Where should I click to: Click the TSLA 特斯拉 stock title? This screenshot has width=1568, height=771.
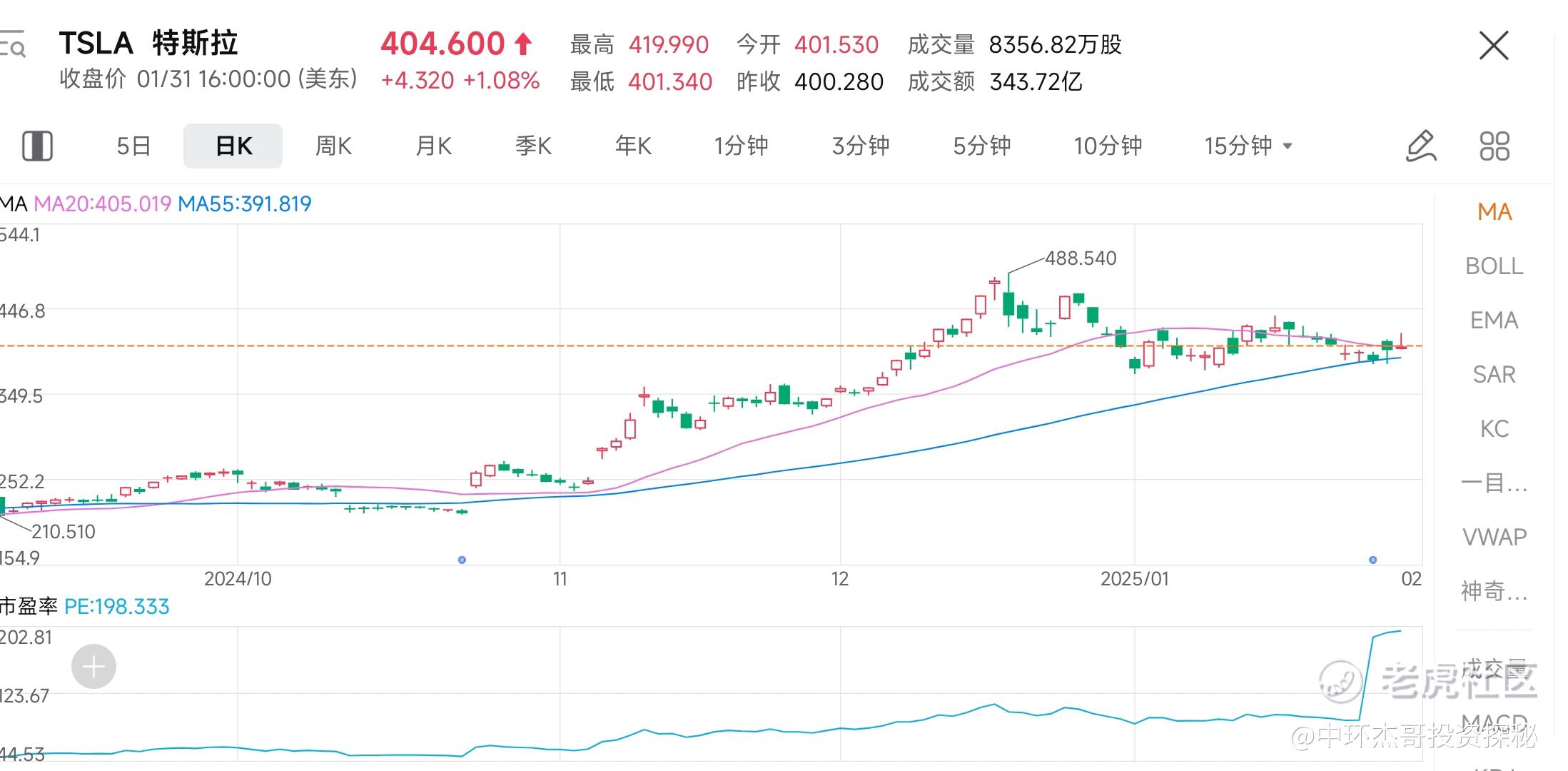point(148,44)
